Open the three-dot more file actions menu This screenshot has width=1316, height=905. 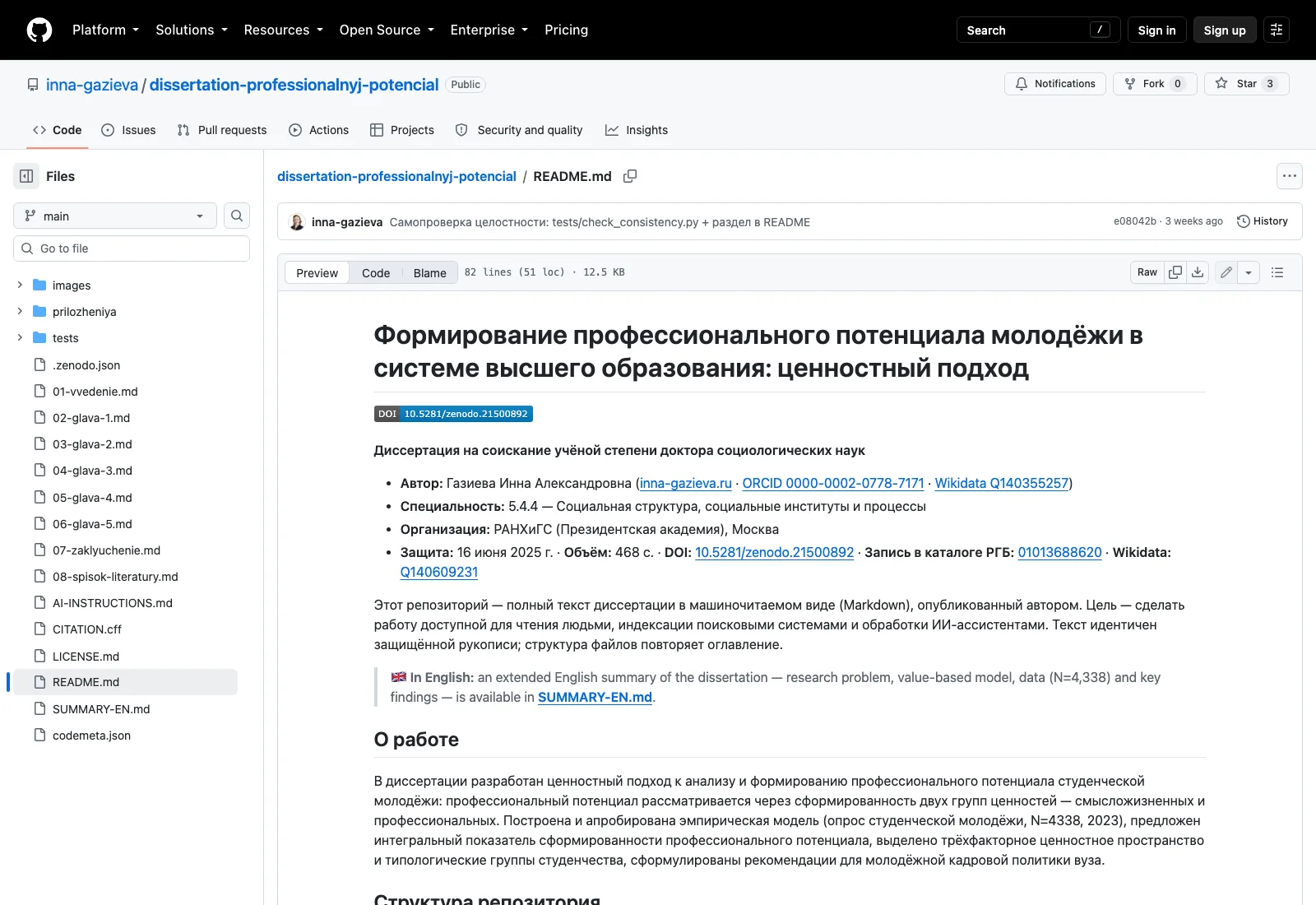coord(1290,176)
